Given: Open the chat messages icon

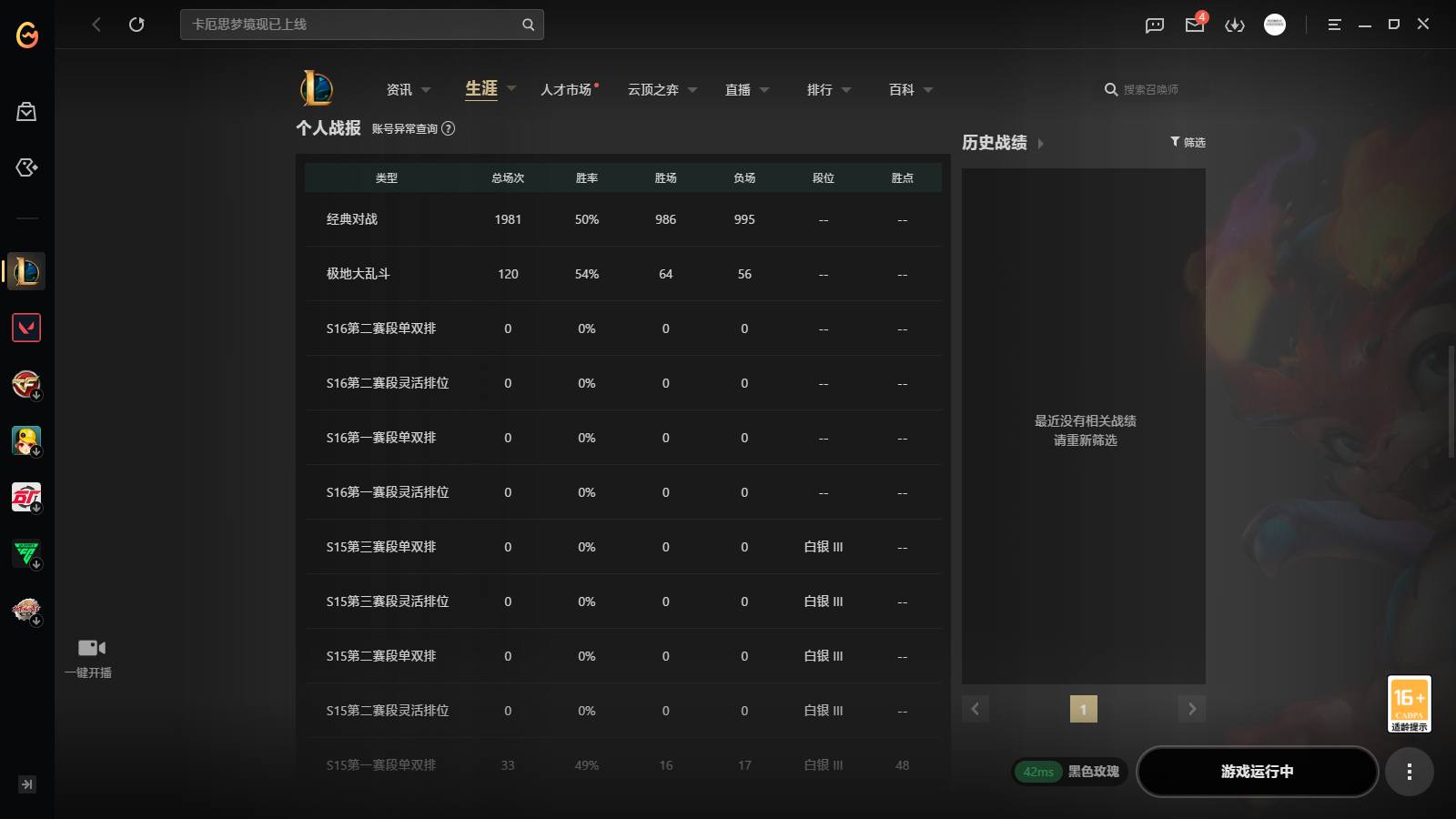Looking at the screenshot, I should point(1155,25).
